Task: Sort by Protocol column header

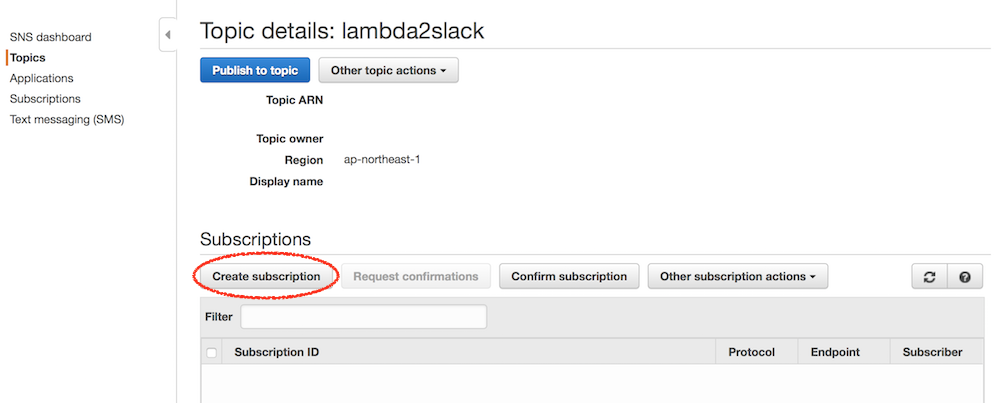Action: 752,352
